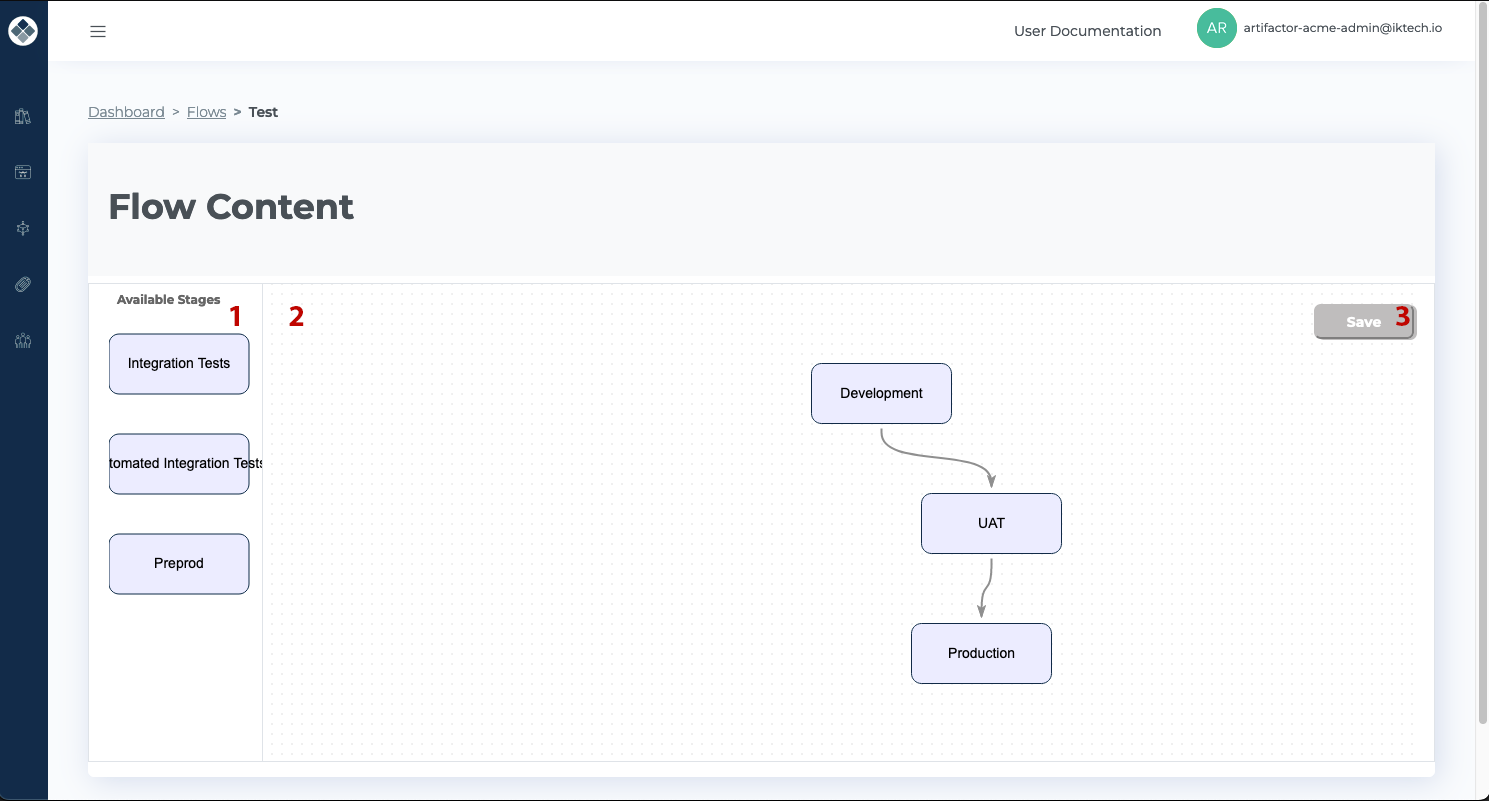Open the flows network icon in the sidebar

click(x=23, y=228)
